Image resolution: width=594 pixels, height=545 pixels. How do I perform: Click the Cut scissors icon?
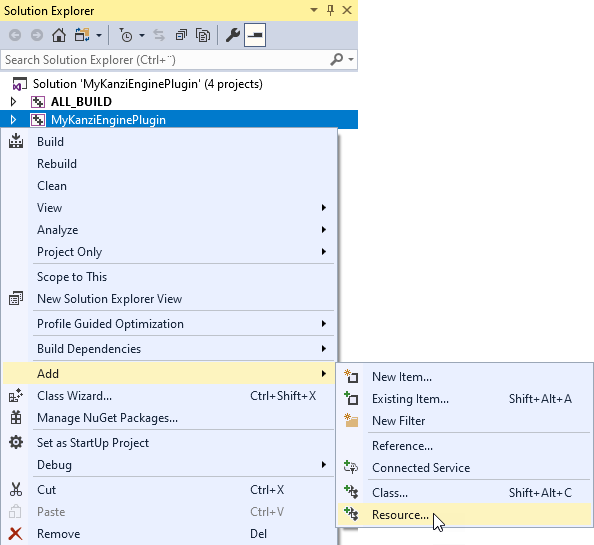click(16, 489)
